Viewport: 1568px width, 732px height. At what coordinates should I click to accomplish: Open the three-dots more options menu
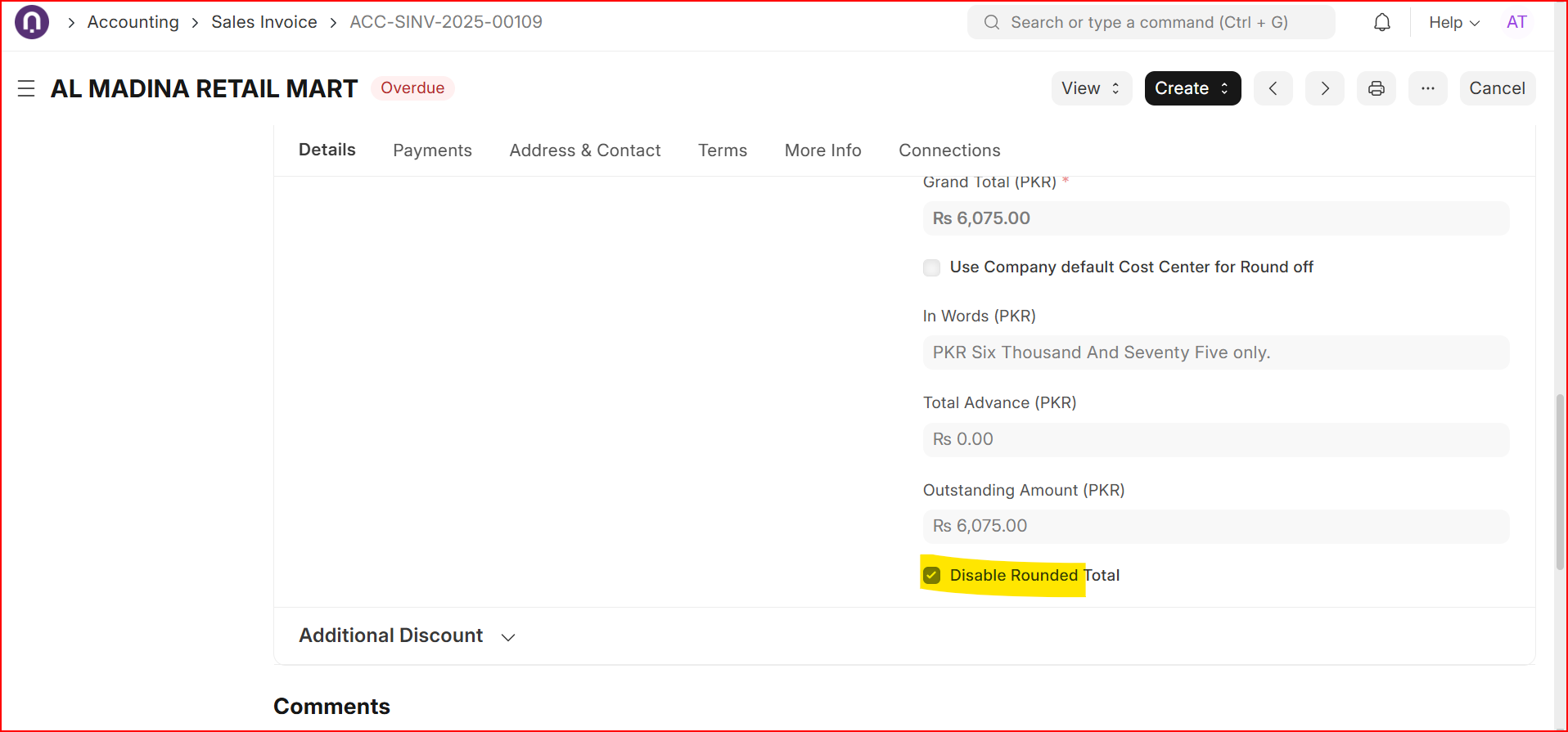click(1427, 88)
